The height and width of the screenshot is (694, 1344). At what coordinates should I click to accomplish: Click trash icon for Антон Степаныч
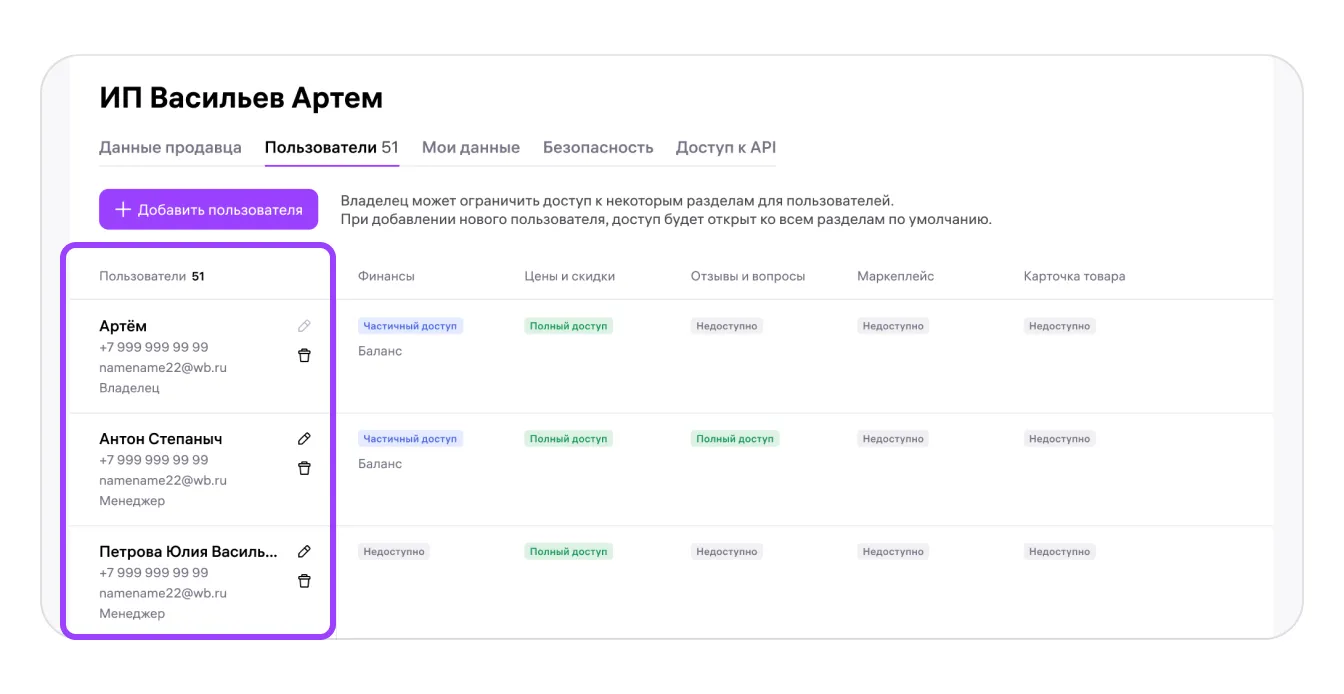[x=304, y=468]
